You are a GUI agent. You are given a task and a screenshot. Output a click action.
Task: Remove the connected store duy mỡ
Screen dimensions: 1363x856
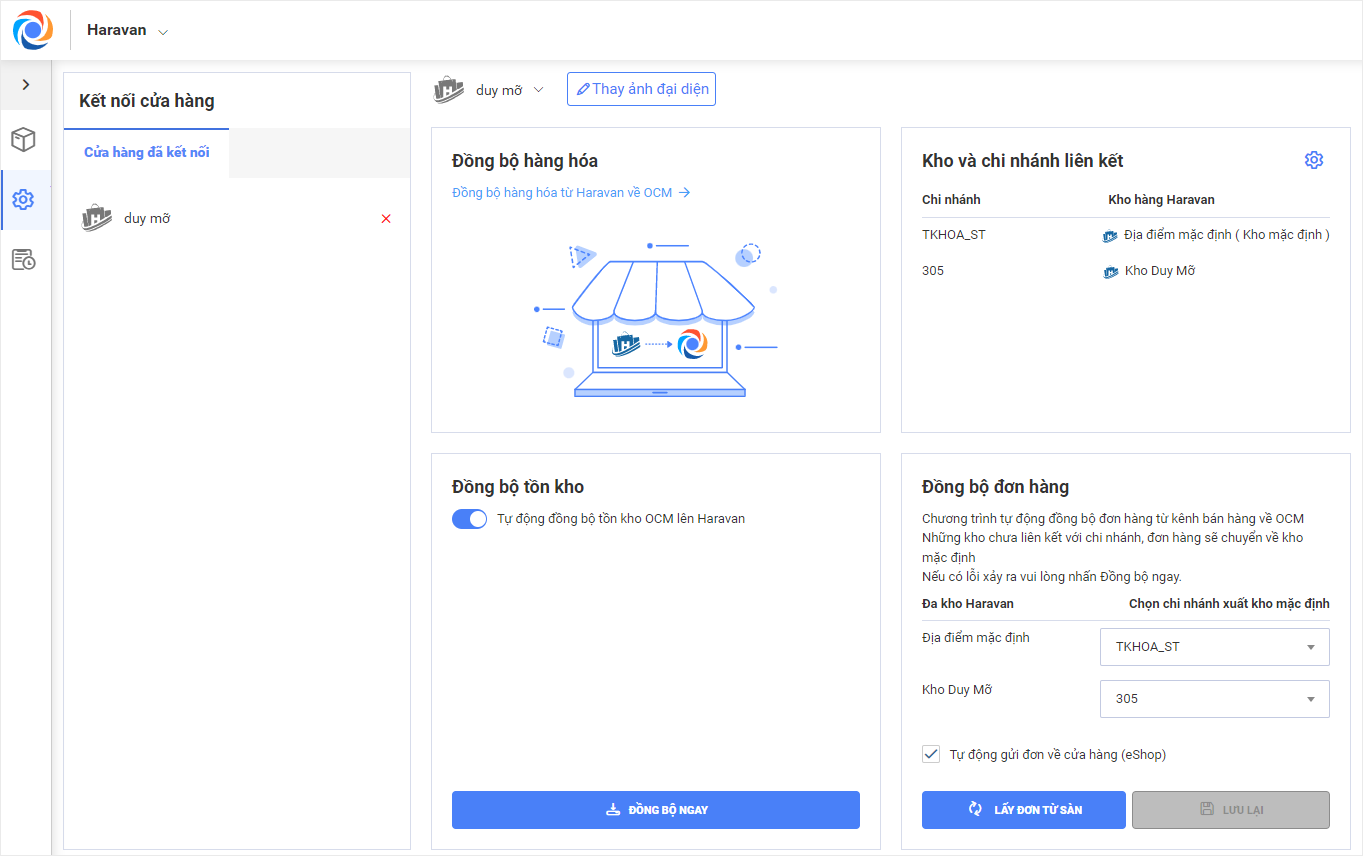click(x=386, y=219)
